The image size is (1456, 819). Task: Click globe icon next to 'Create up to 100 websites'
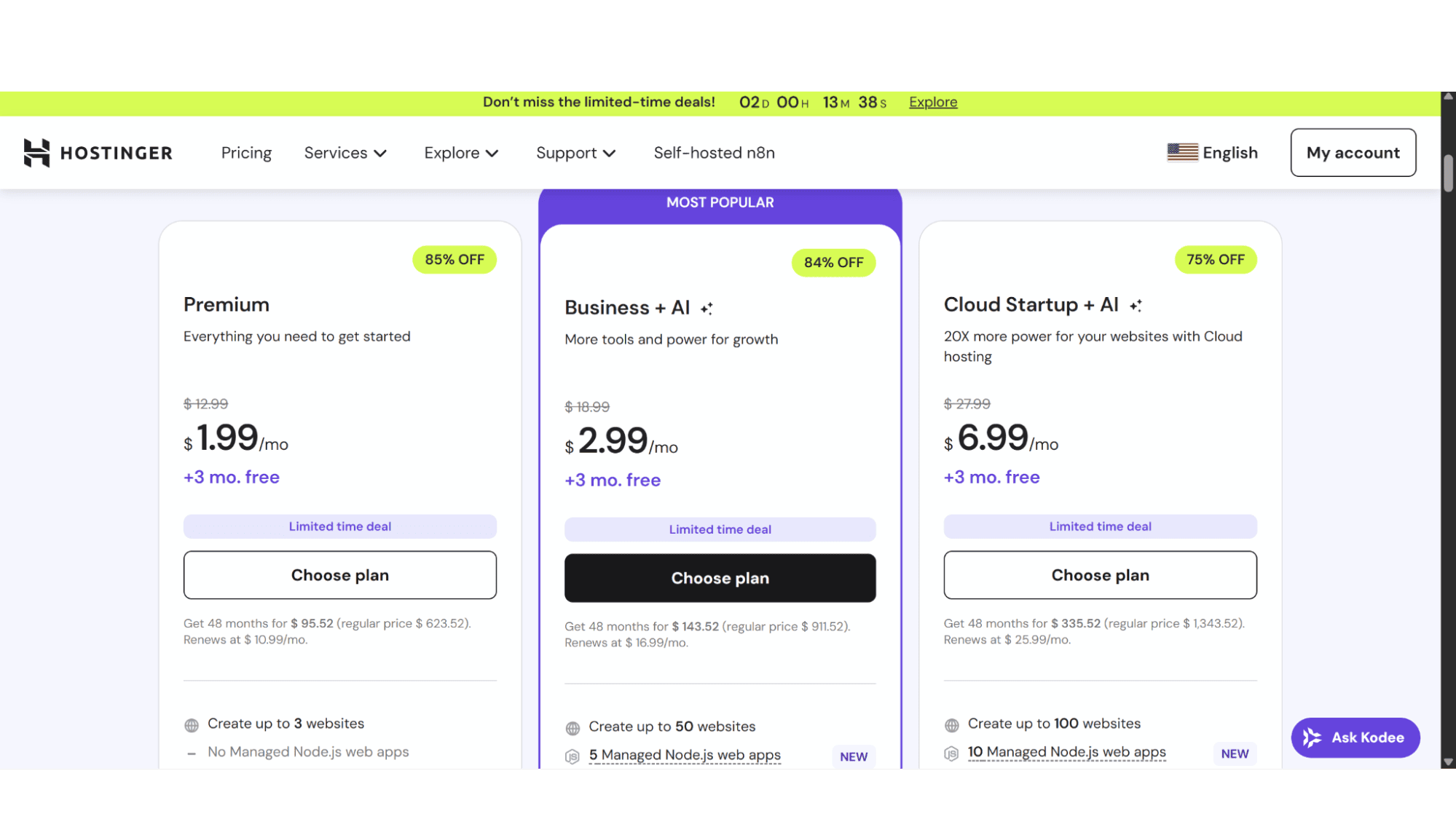951,725
